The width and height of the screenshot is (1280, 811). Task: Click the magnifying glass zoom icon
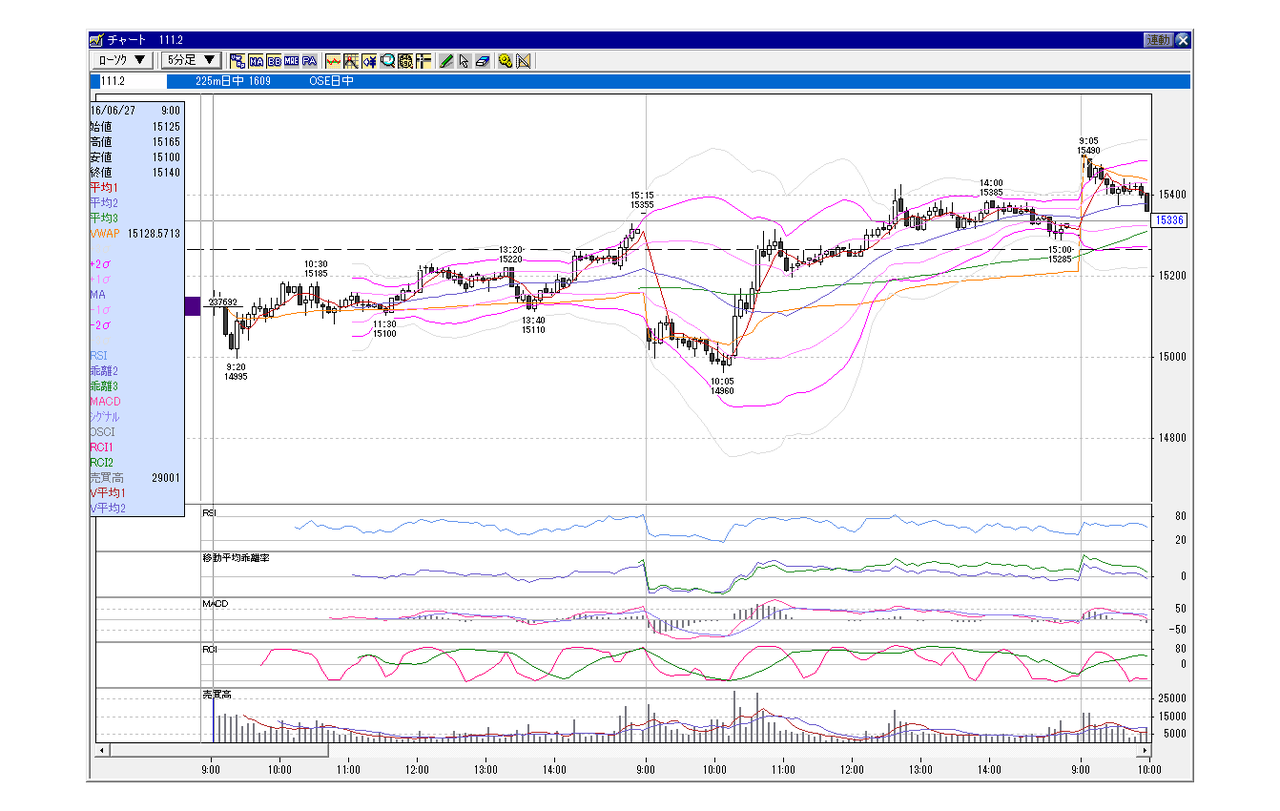click(x=387, y=60)
